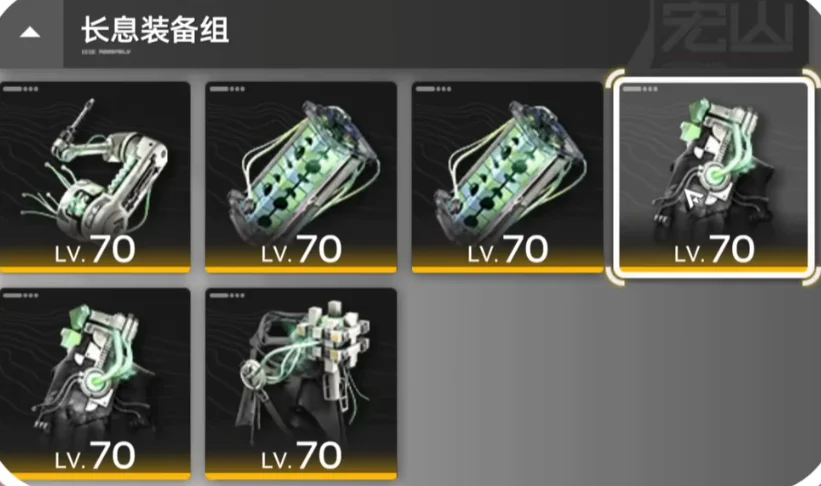Screen dimensions: 821x486
Task: Select the first green canister equipment
Action: 301,177
